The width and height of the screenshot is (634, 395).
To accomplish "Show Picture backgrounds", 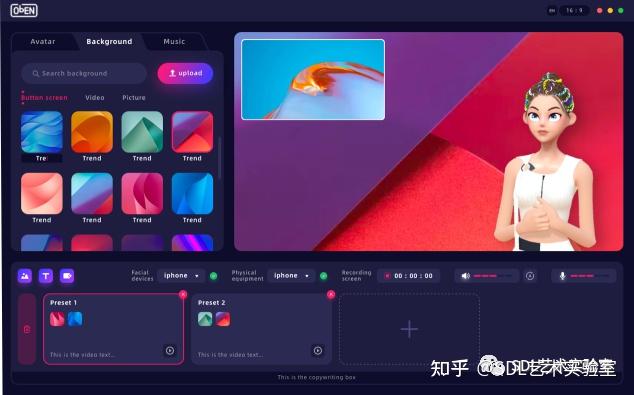I will pos(134,98).
